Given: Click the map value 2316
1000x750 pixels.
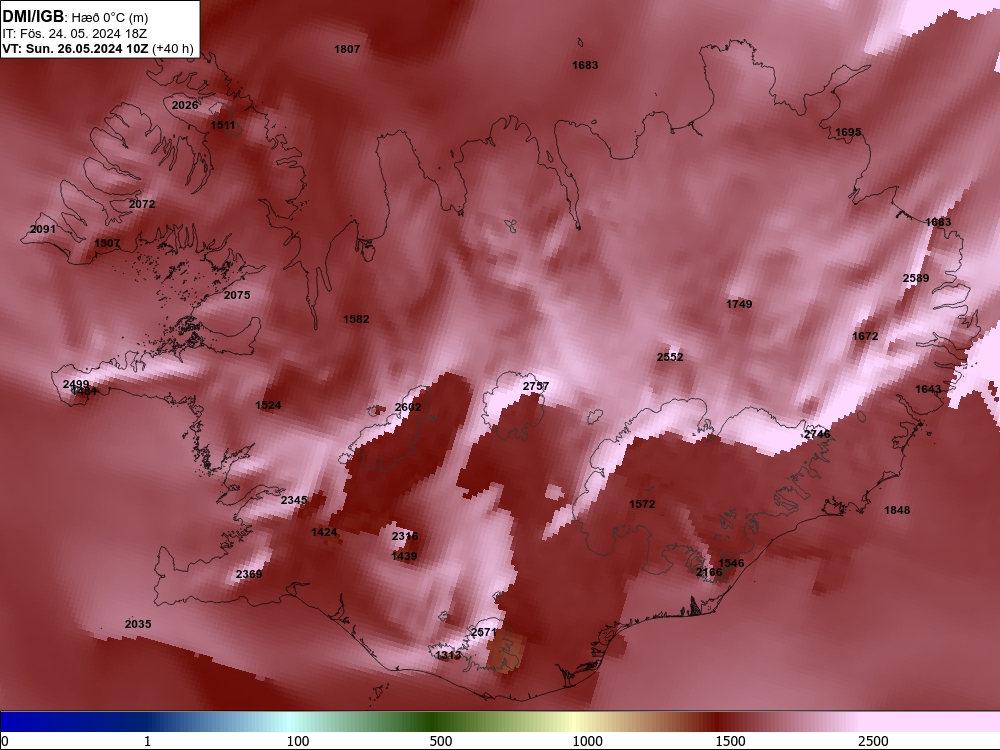Looking at the screenshot, I should pyautogui.click(x=405, y=536).
